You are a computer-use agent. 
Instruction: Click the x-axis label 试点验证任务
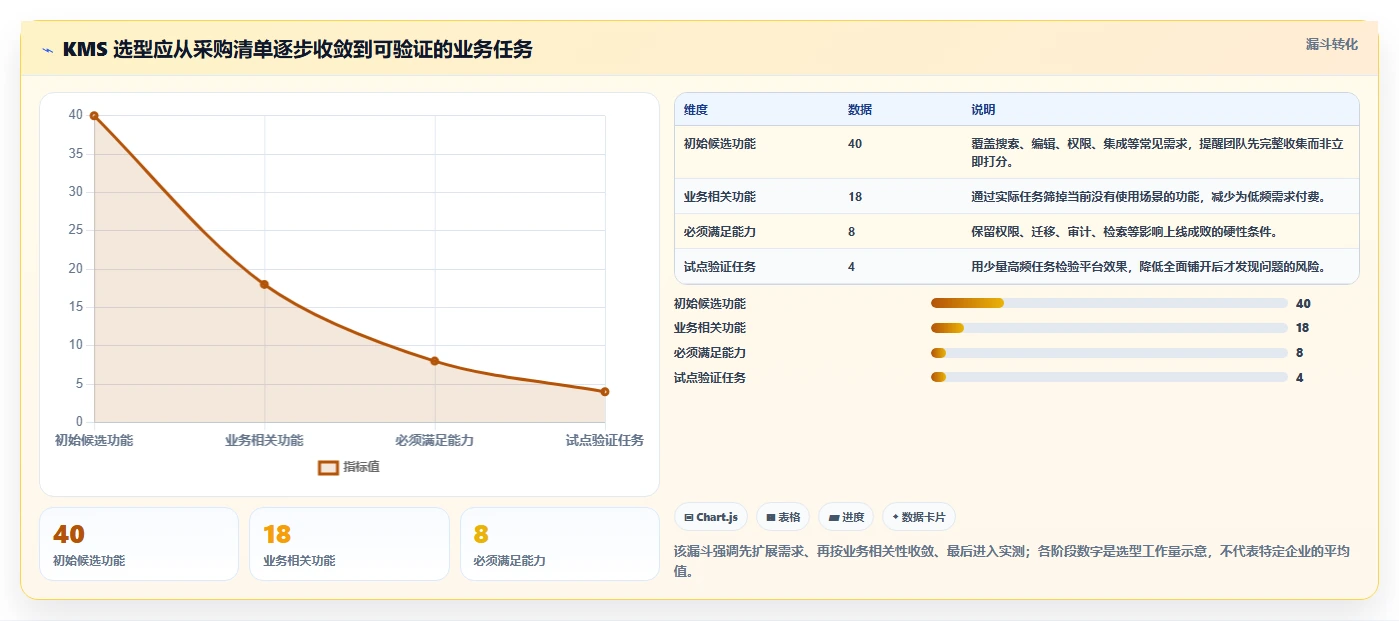pyautogui.click(x=605, y=440)
